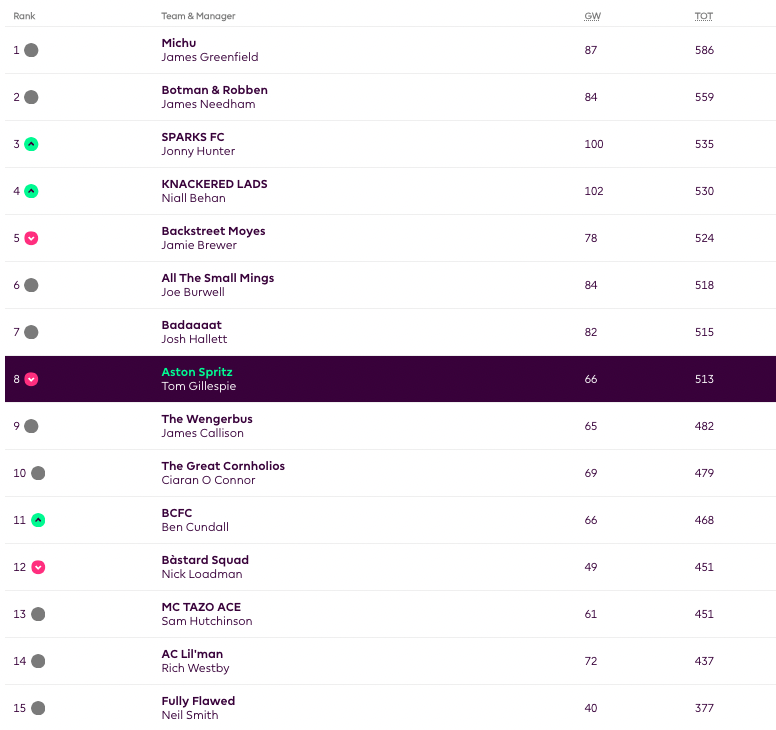Select The Great Cornholios team
This screenshot has height=730, width=776.
point(223,466)
